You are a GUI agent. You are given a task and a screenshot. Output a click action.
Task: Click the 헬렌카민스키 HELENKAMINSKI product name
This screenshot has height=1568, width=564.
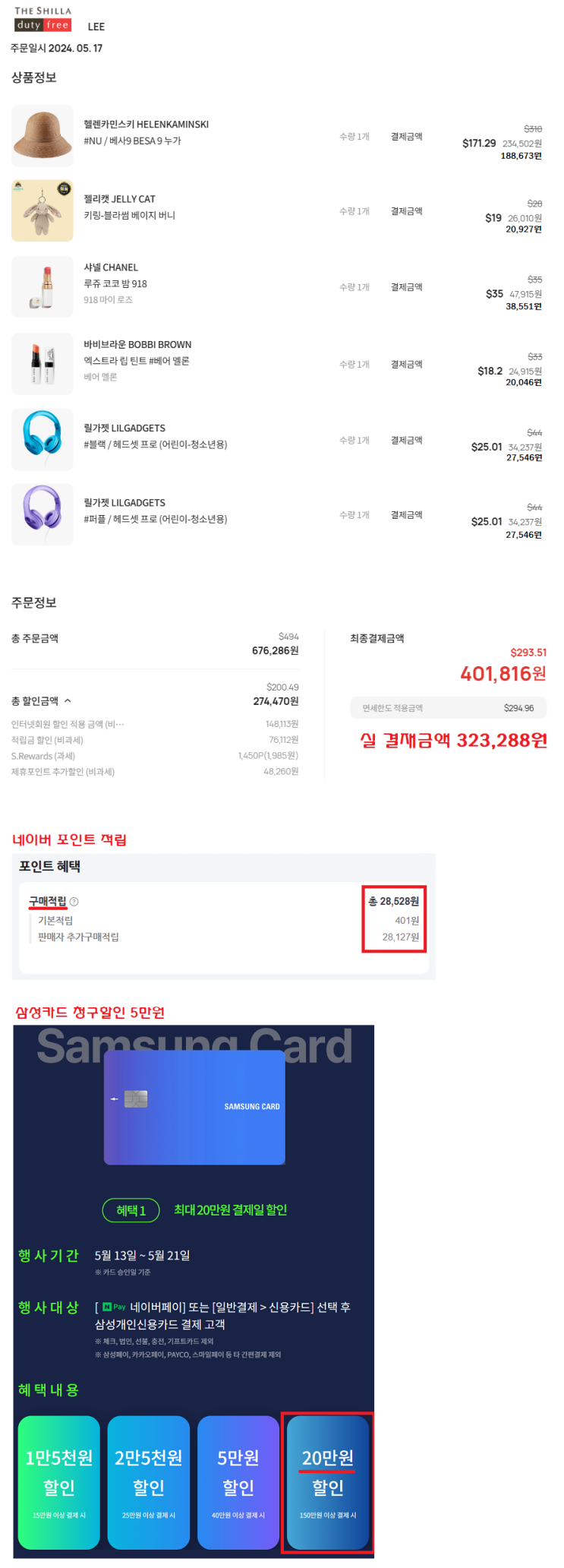click(x=147, y=125)
